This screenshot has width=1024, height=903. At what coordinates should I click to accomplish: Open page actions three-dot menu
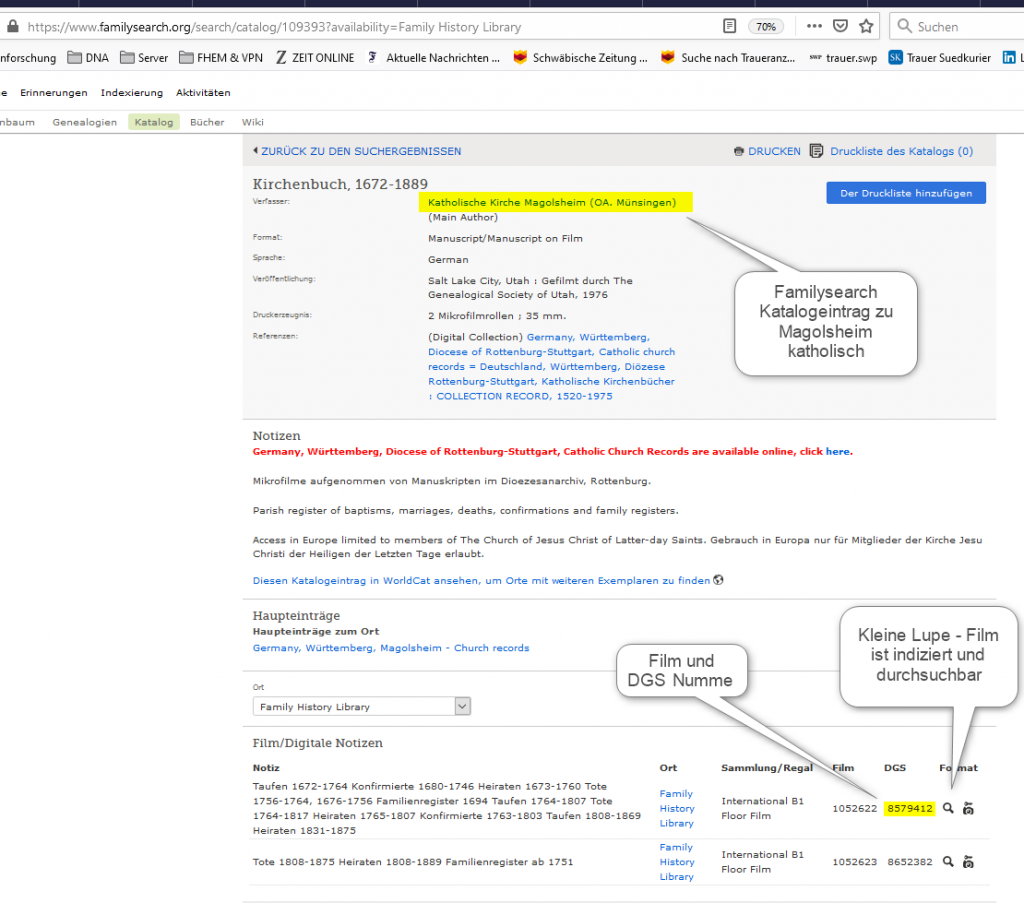pos(814,26)
